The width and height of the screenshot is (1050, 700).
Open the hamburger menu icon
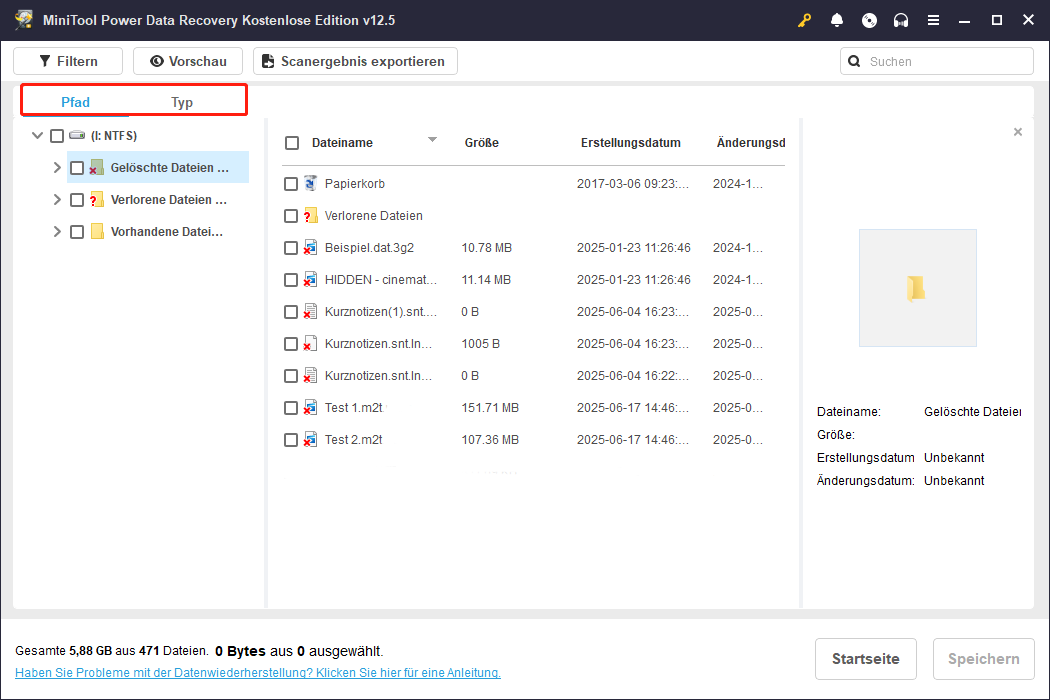[x=933, y=20]
